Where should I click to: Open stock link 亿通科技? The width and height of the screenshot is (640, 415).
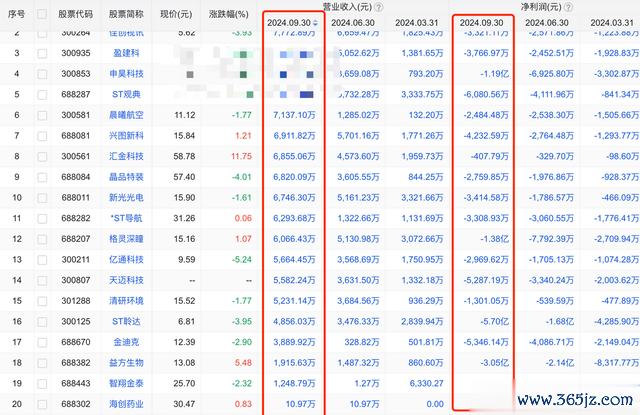126,260
